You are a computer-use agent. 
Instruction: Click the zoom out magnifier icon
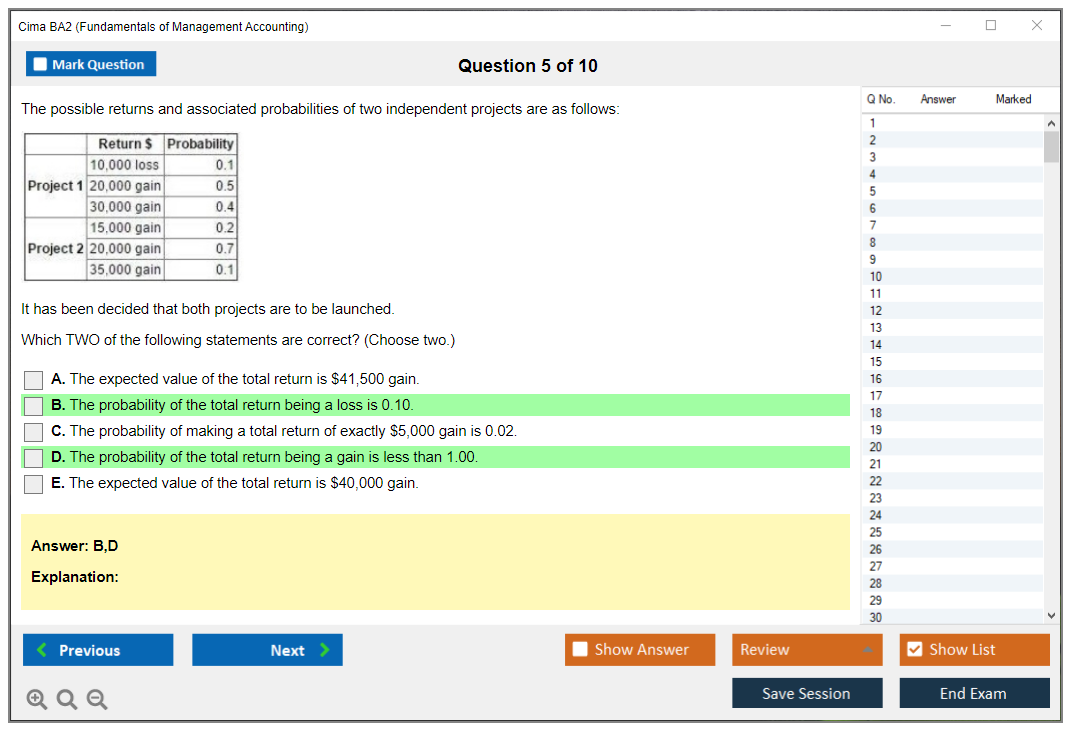[x=97, y=700]
